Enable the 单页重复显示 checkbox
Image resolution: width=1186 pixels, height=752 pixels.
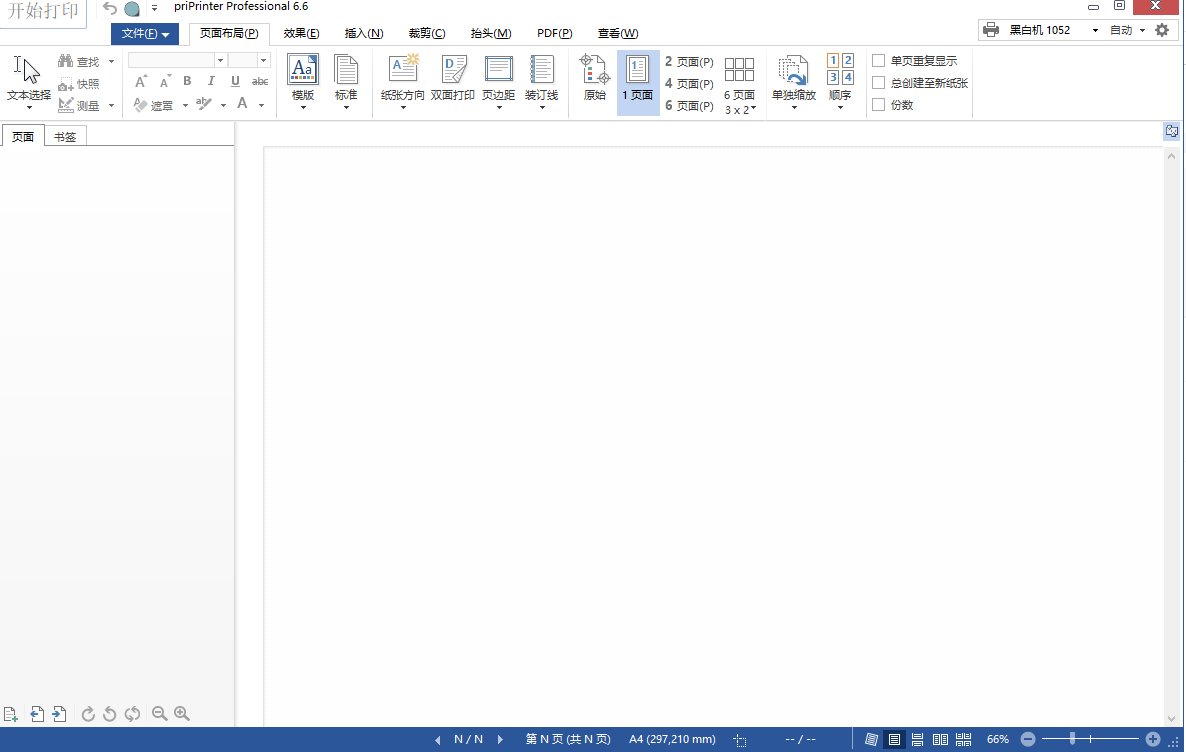[878, 60]
